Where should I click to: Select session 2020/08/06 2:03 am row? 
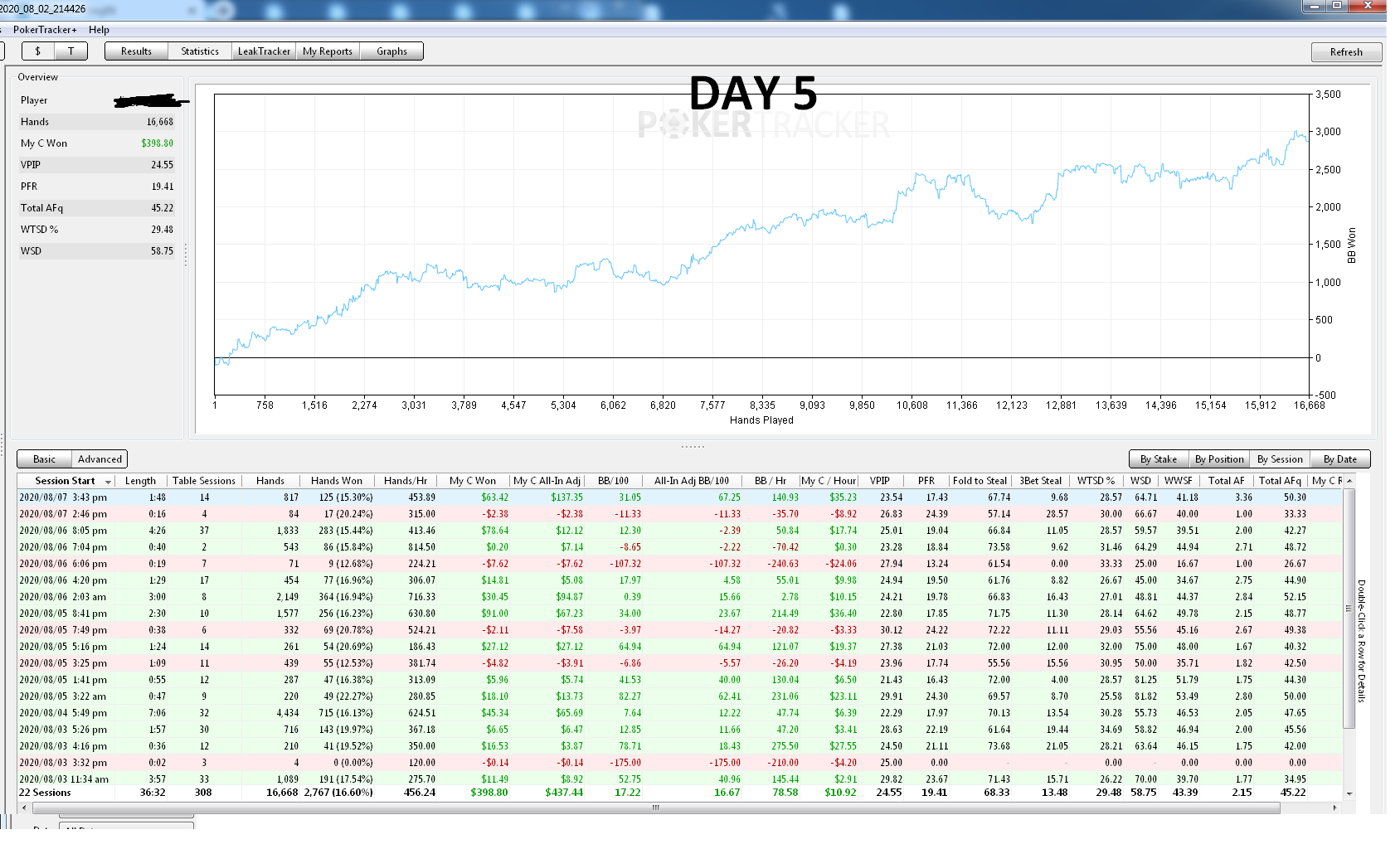coord(679,597)
